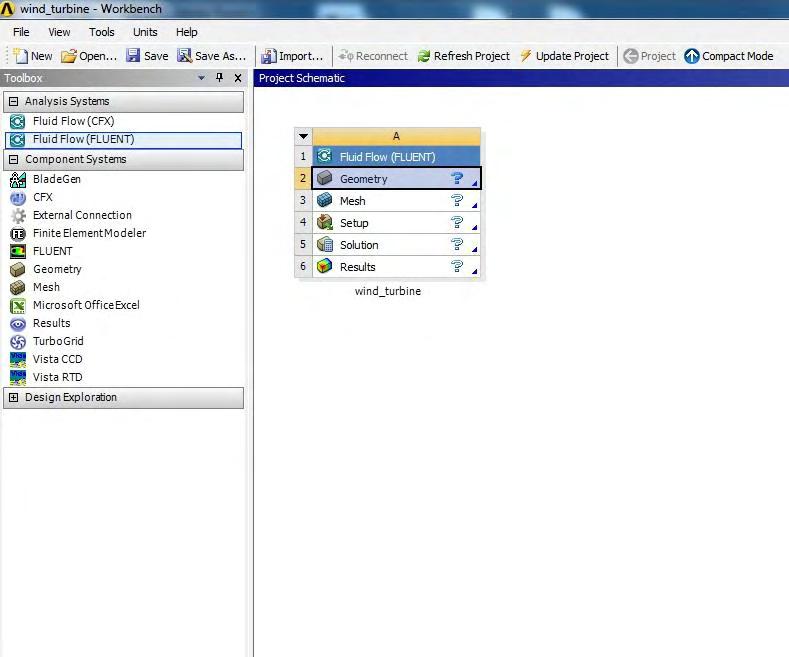Click the Solution cell's blue corner arrow
The image size is (789, 657).
coord(475,250)
